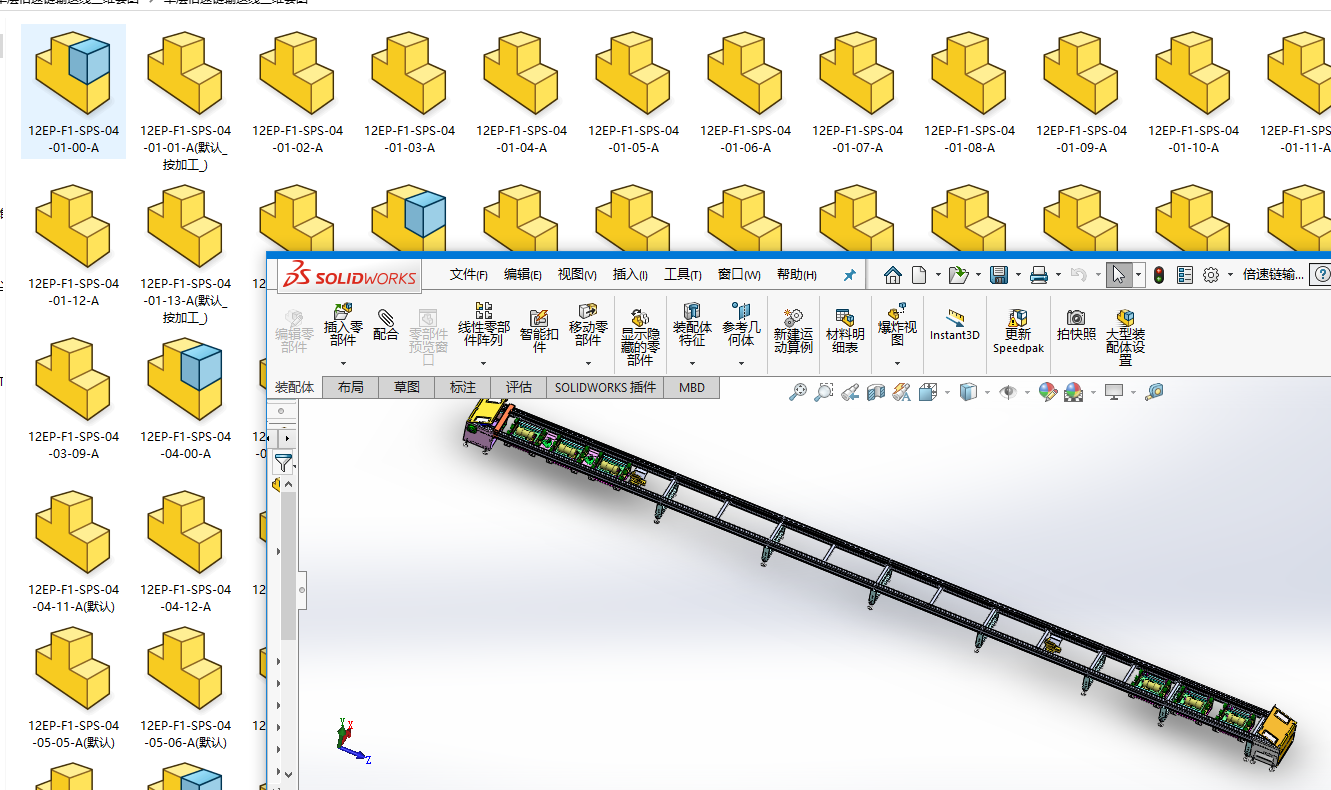Select 移动零部件 (Move Component)

[x=588, y=325]
